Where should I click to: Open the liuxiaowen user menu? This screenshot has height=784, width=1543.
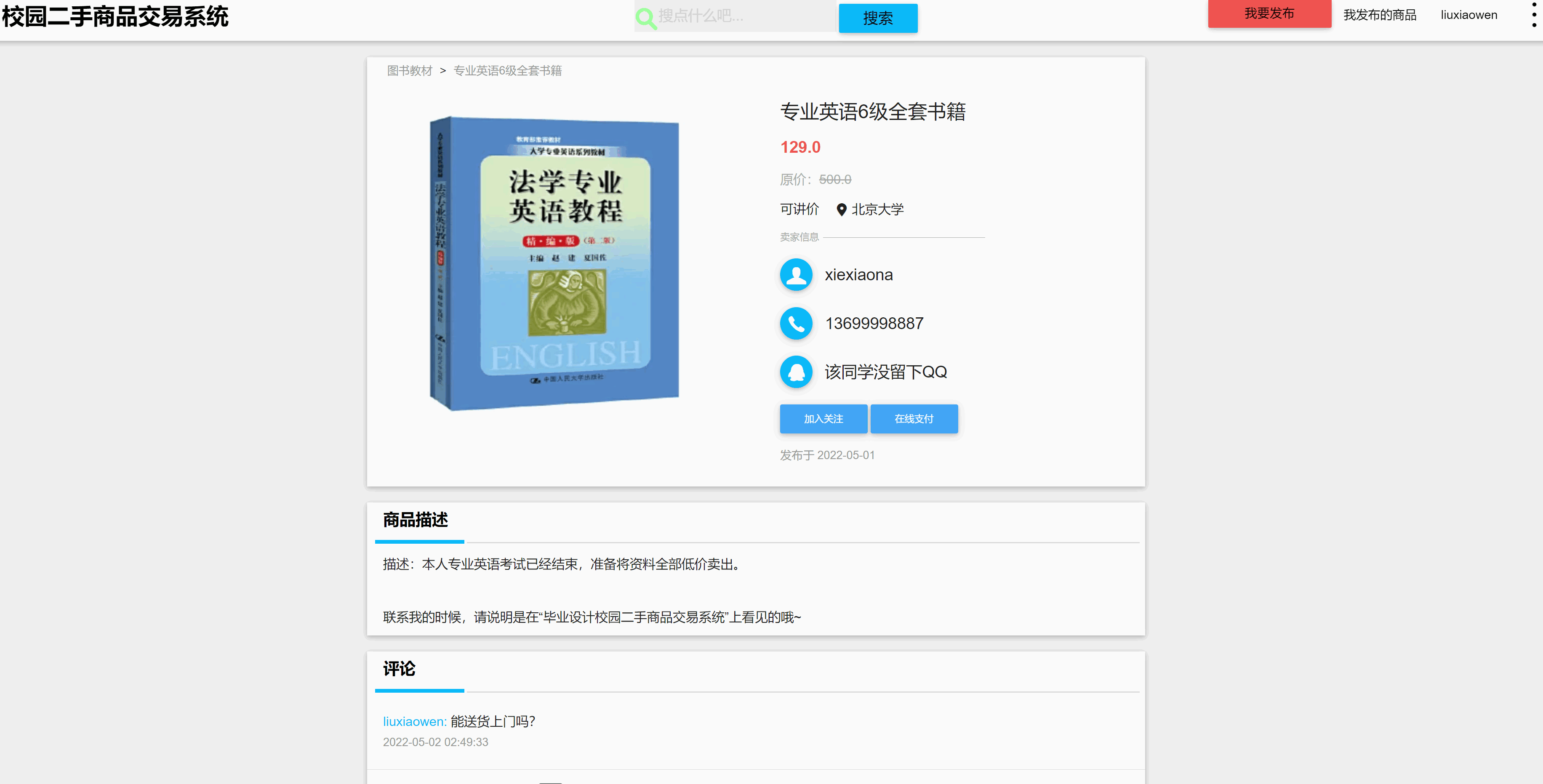coord(1469,15)
